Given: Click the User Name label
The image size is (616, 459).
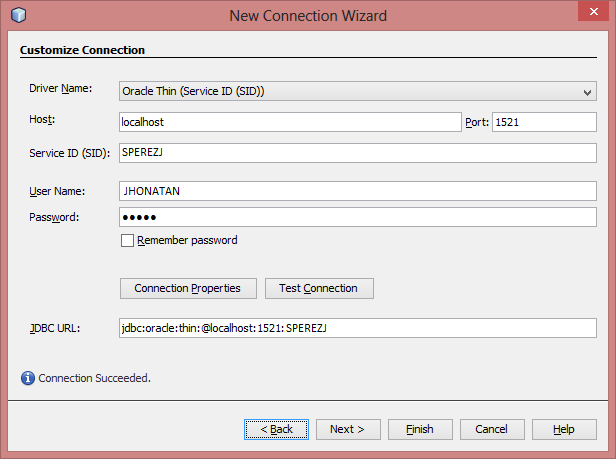Looking at the screenshot, I should point(57,191).
